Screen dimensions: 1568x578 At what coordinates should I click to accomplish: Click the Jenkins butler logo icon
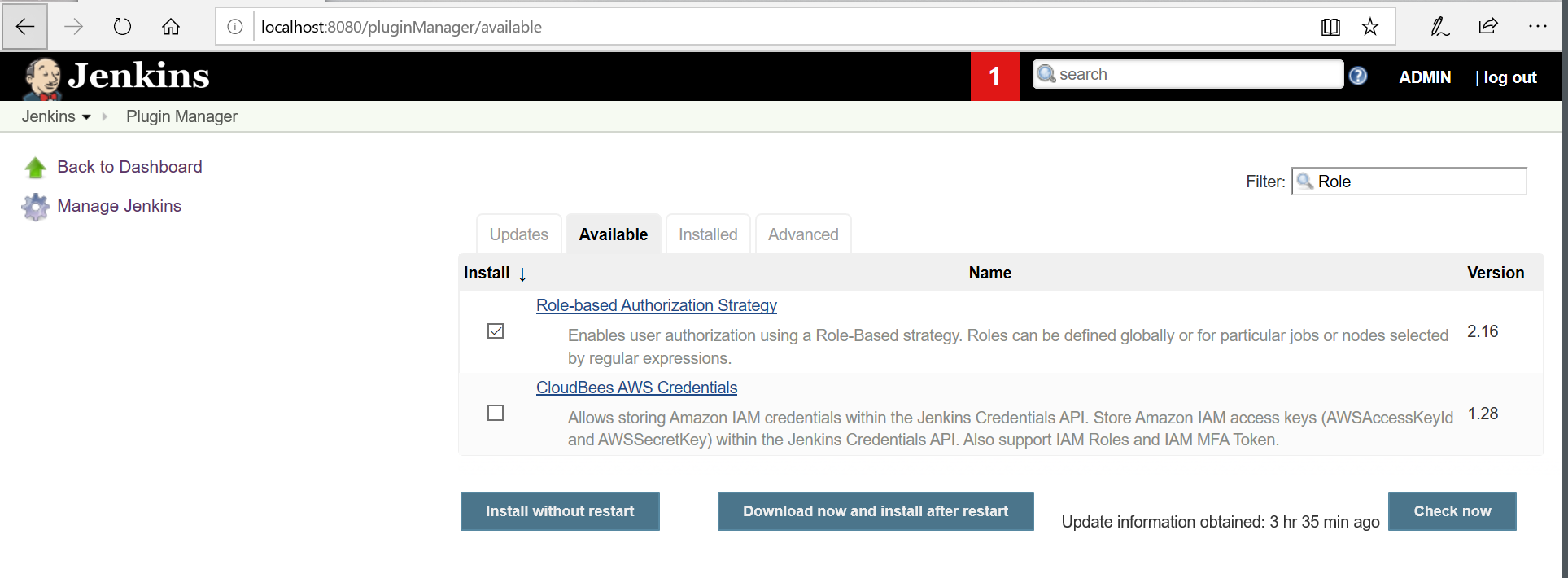coord(42,78)
